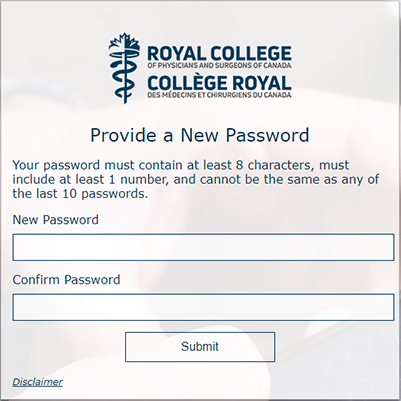The width and height of the screenshot is (401, 401).
Task: Focus the New Password input box
Action: pos(203,247)
